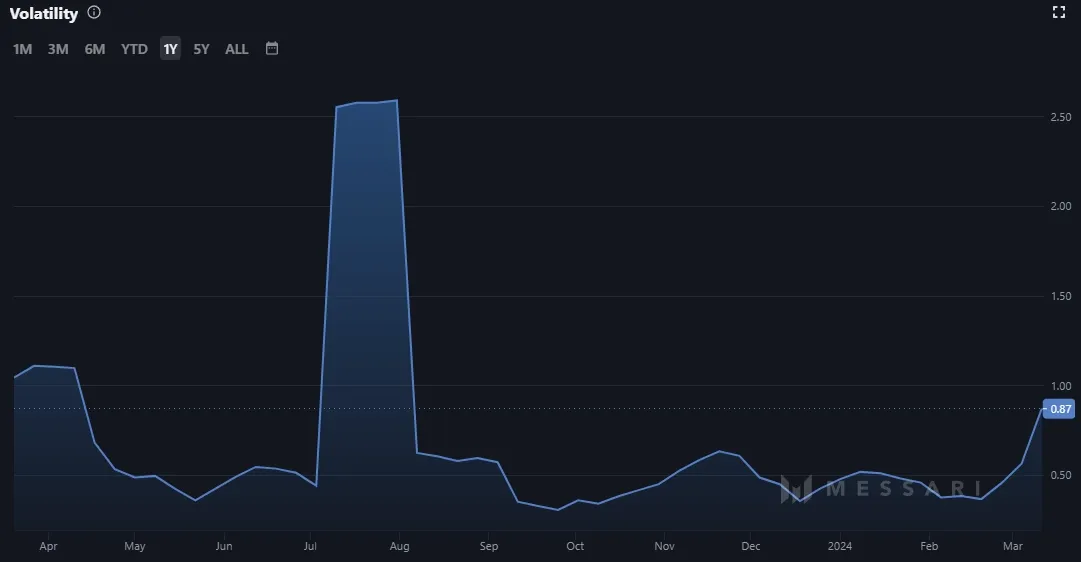Image resolution: width=1081 pixels, height=562 pixels.
Task: Choose the YTD time range
Action: pos(134,49)
